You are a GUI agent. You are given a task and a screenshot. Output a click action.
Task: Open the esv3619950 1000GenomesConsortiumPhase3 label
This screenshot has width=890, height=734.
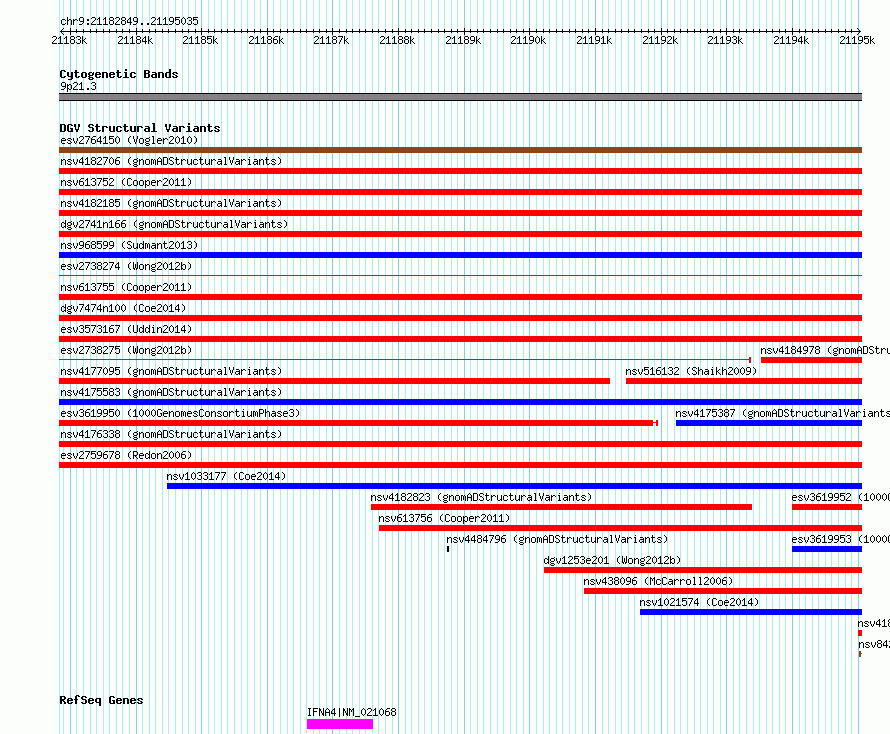point(180,413)
